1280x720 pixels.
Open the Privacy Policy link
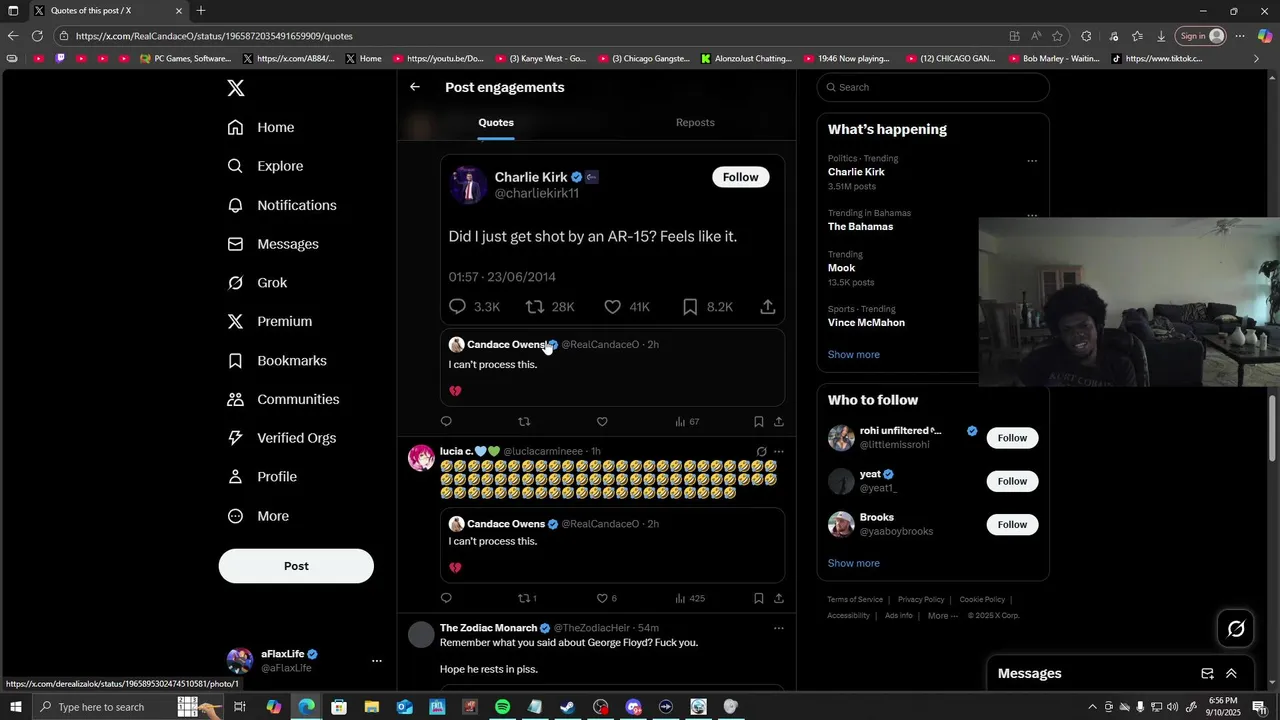click(921, 600)
